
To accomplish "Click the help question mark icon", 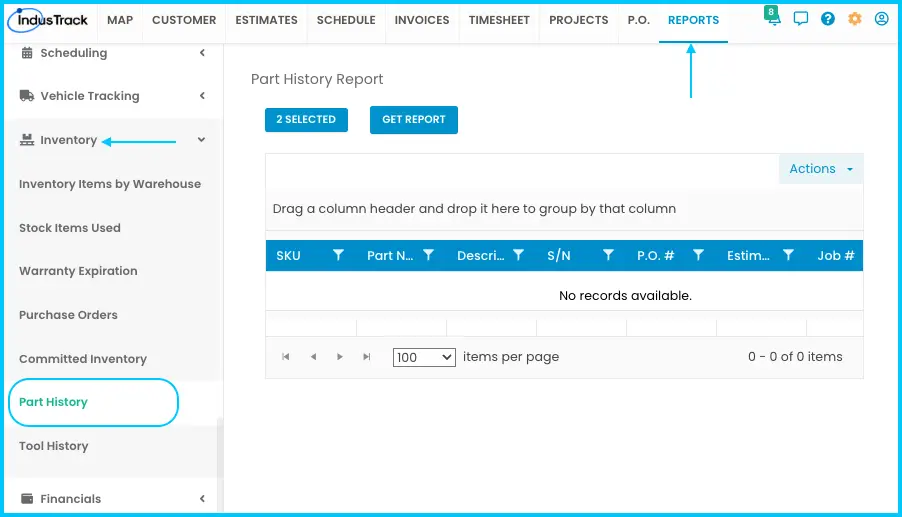I will 828,19.
